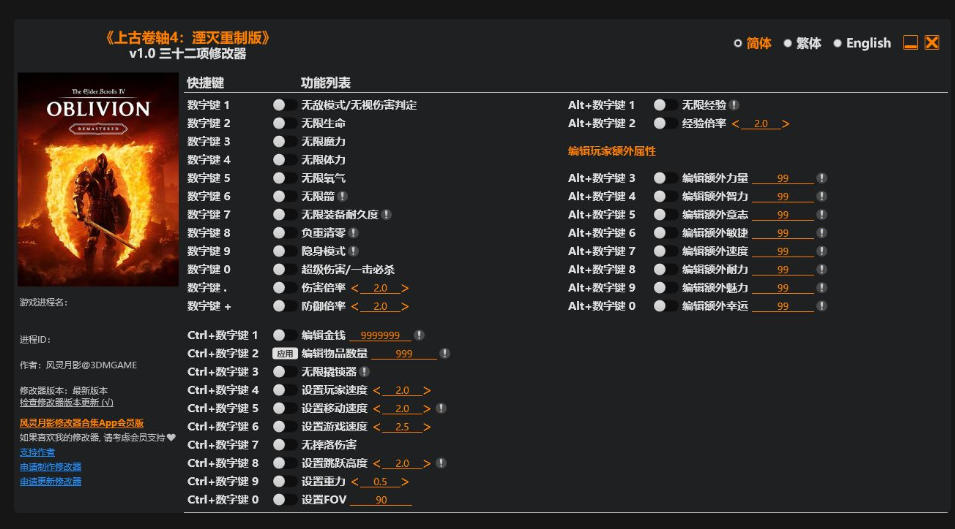955x529 pixels.
Task: Click Oblivion Remastered cover image
Action: tap(98, 180)
